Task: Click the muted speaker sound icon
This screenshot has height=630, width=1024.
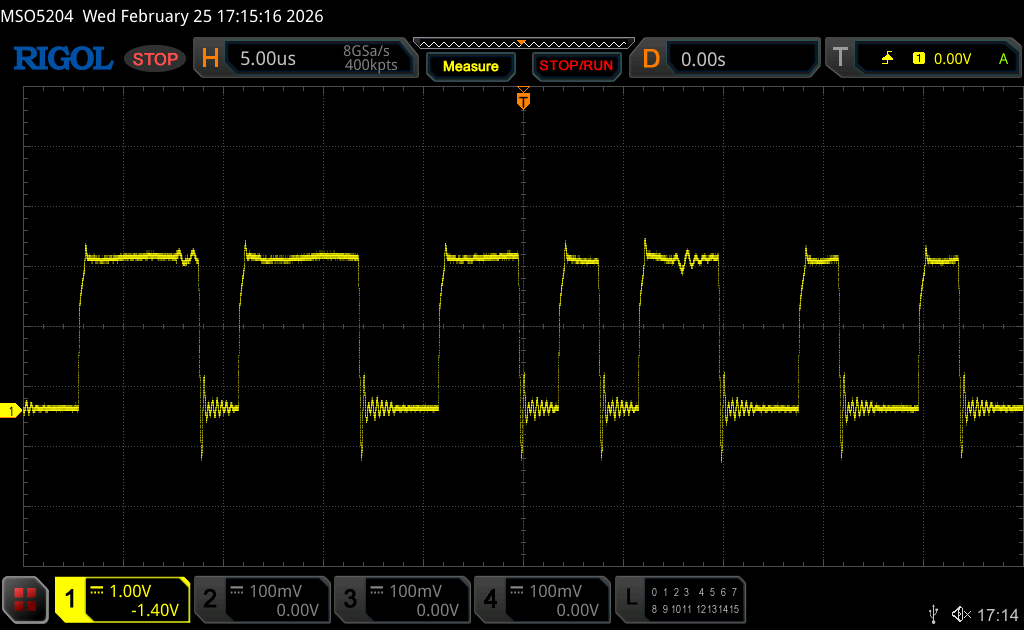Action: point(960,613)
